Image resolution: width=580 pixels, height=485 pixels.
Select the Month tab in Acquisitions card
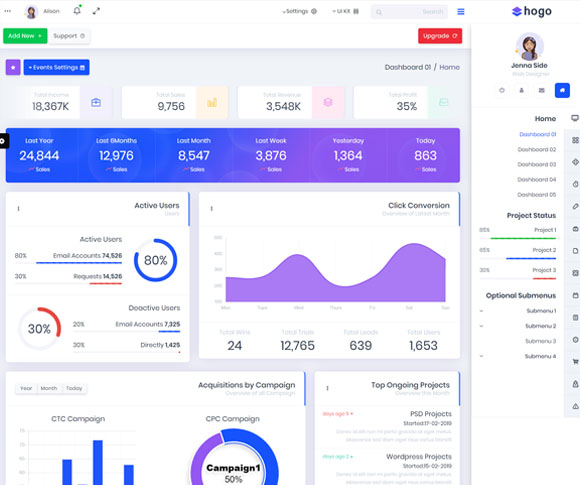(49, 388)
